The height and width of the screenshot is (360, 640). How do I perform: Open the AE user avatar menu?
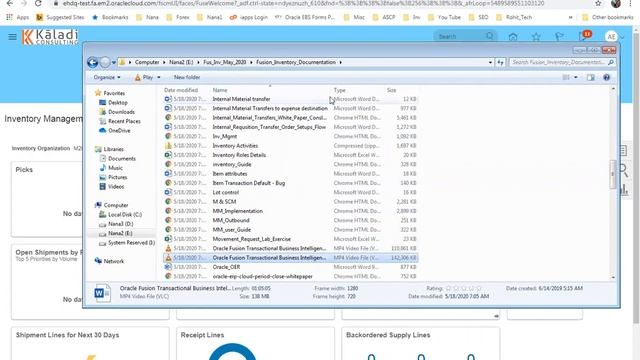611,37
